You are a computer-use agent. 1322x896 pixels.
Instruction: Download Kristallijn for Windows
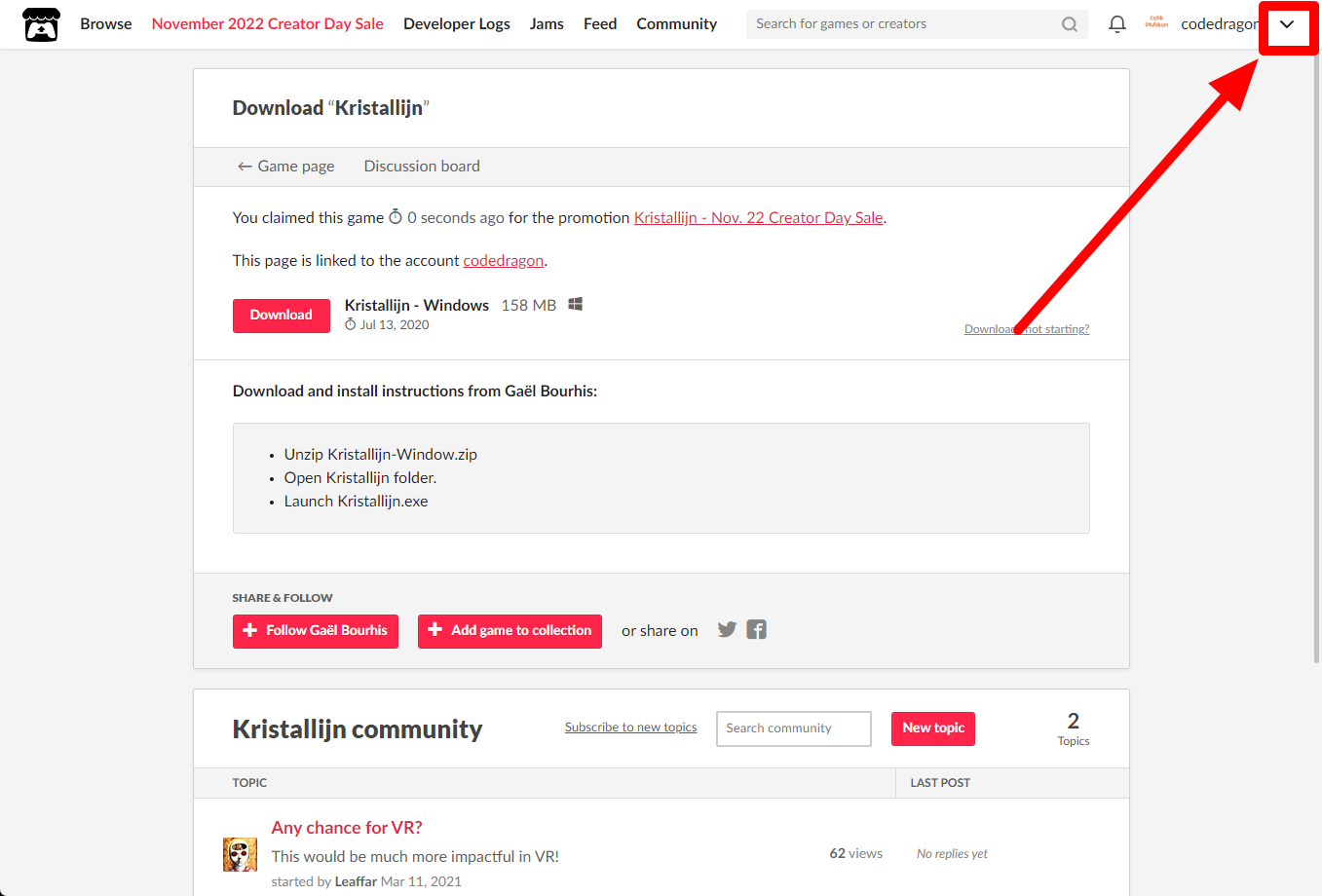[x=282, y=316]
